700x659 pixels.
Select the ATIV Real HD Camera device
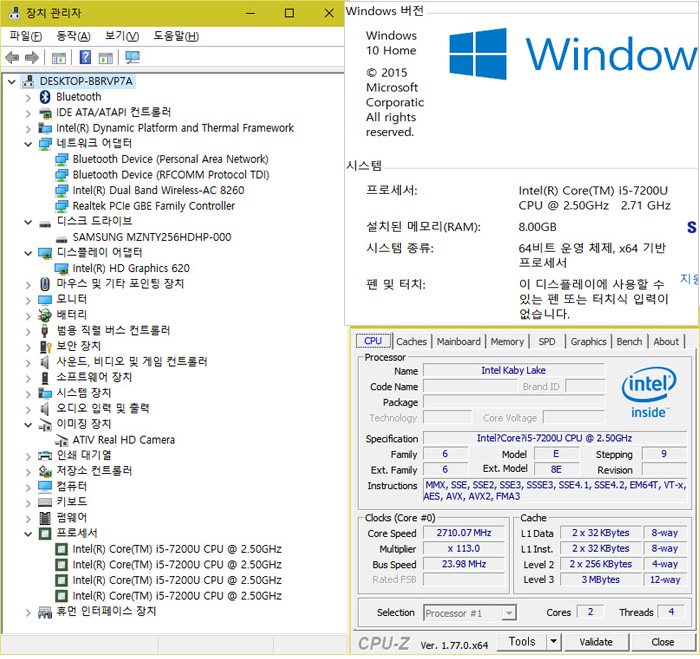coord(123,440)
